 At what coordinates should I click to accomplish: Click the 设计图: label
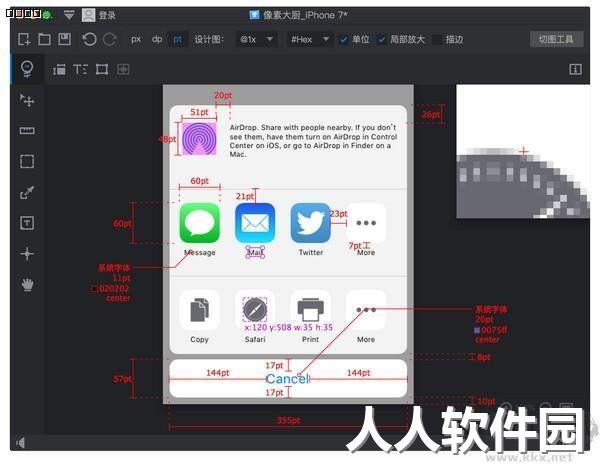(x=209, y=39)
